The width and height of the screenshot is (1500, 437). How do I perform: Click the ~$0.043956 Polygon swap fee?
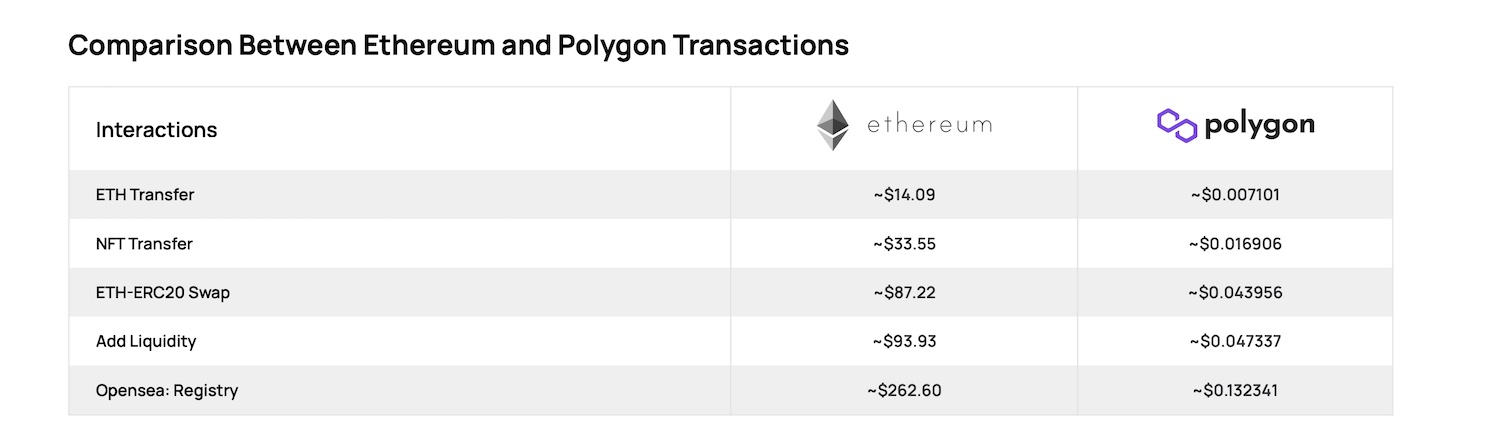pos(1235,293)
